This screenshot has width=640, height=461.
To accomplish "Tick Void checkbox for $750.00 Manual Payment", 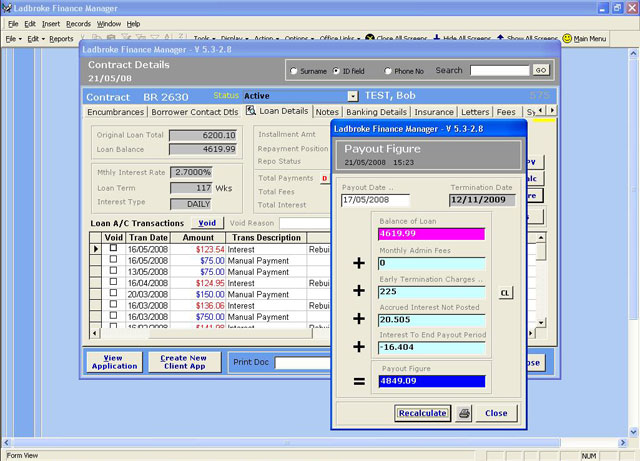I will click(x=113, y=315).
